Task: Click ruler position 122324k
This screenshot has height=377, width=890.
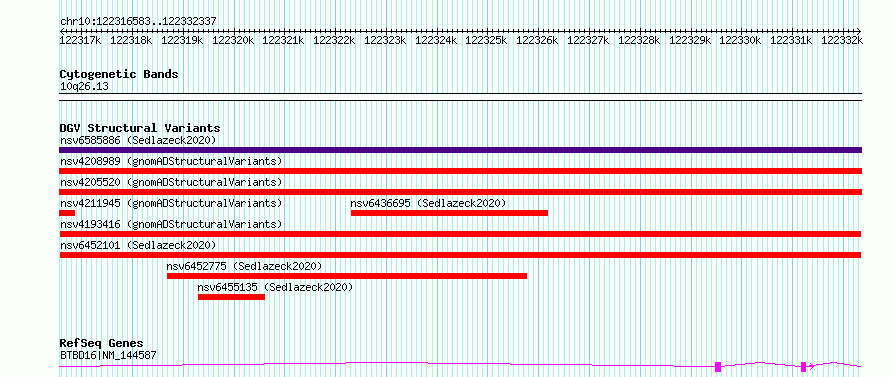Action: coord(436,40)
